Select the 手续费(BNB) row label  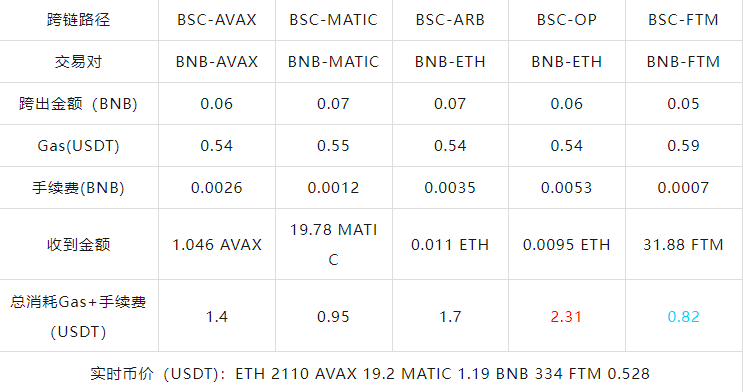tap(79, 188)
